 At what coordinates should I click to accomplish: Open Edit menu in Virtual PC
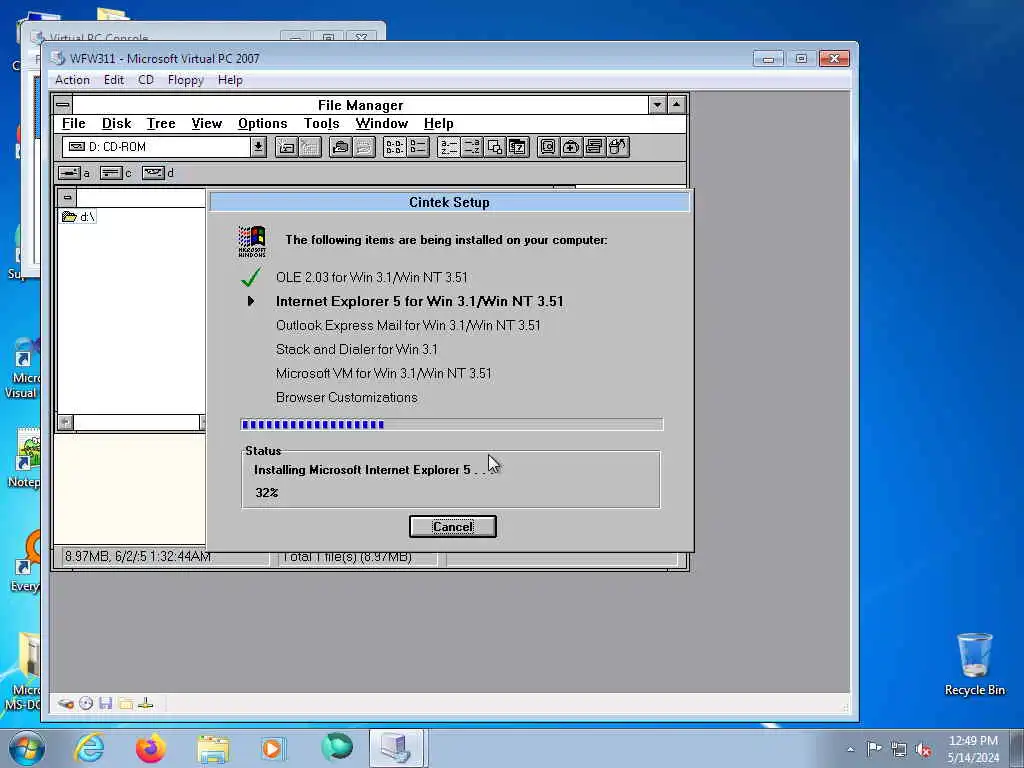pos(114,80)
